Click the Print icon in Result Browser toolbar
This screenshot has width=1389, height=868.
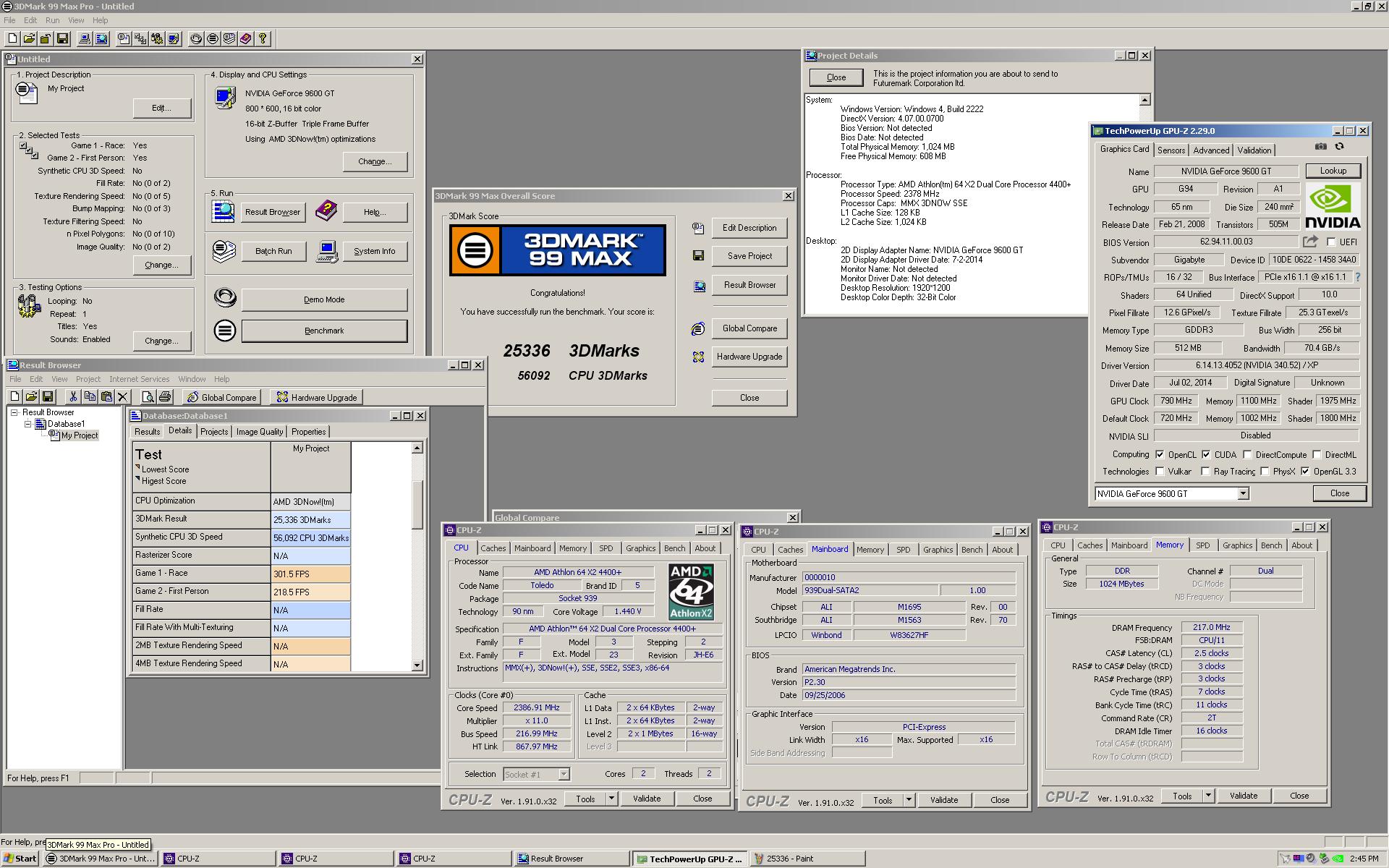[165, 396]
